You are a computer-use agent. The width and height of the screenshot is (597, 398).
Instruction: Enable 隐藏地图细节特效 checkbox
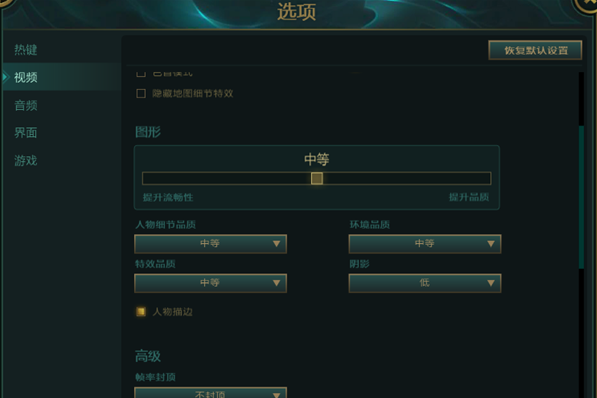[141, 93]
